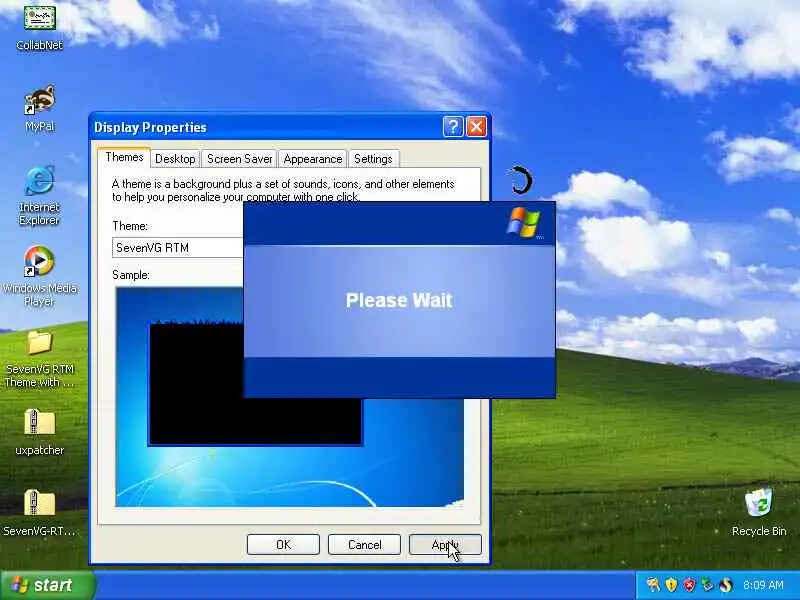The height and width of the screenshot is (600, 800).
Task: Click the Cancel button
Action: click(x=364, y=544)
